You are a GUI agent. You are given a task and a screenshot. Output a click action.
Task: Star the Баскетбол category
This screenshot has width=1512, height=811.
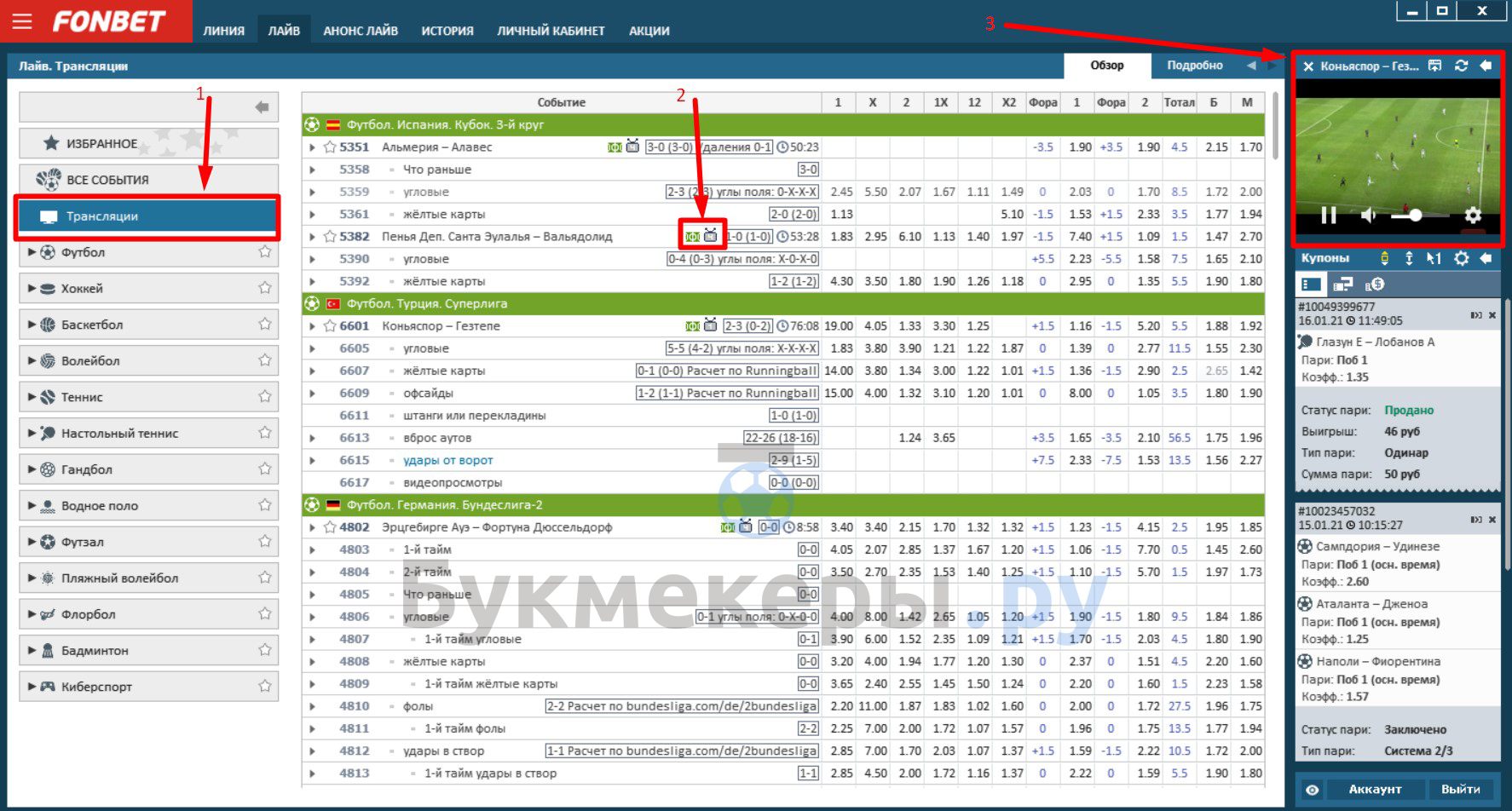tap(265, 324)
